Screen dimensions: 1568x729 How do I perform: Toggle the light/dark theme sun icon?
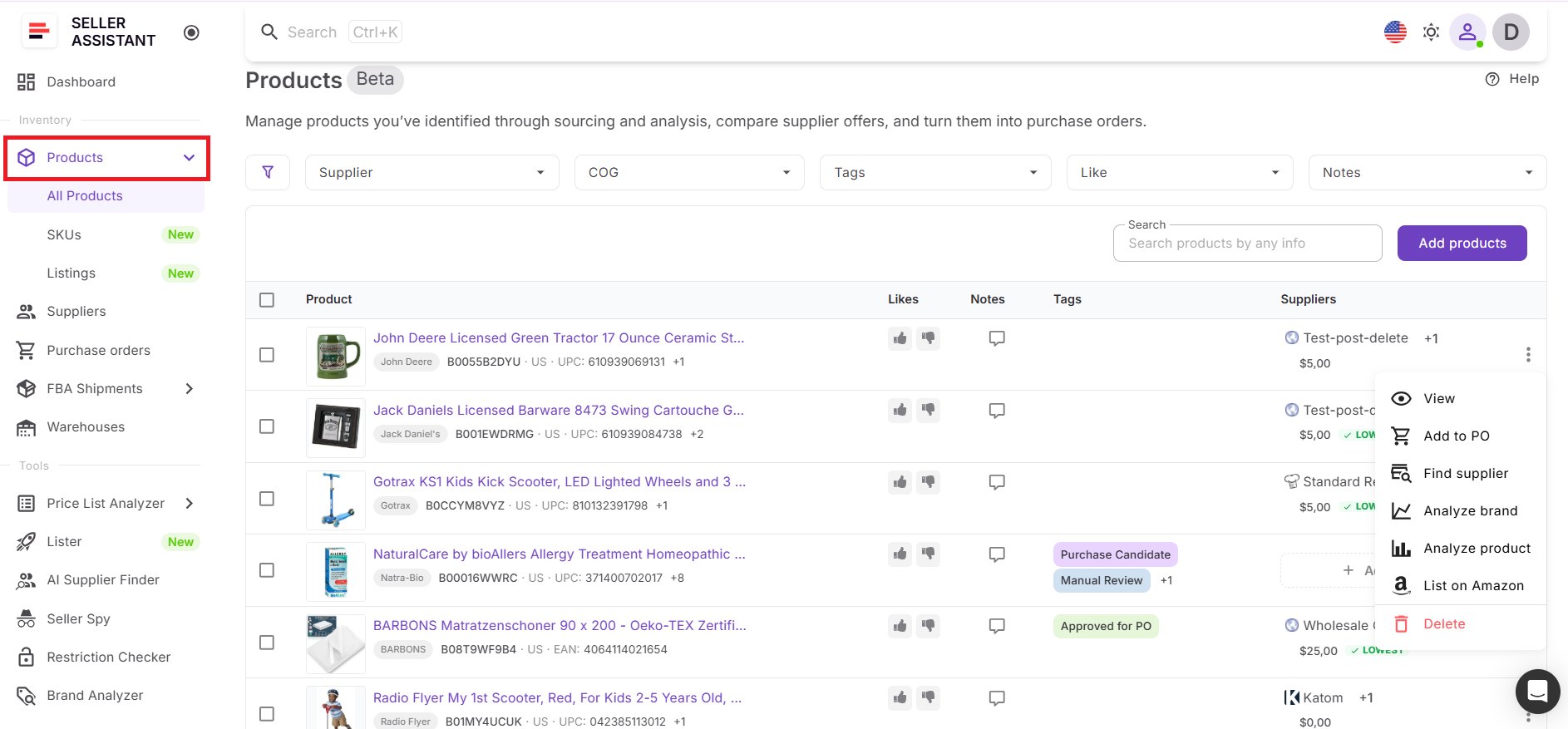[x=1431, y=32]
